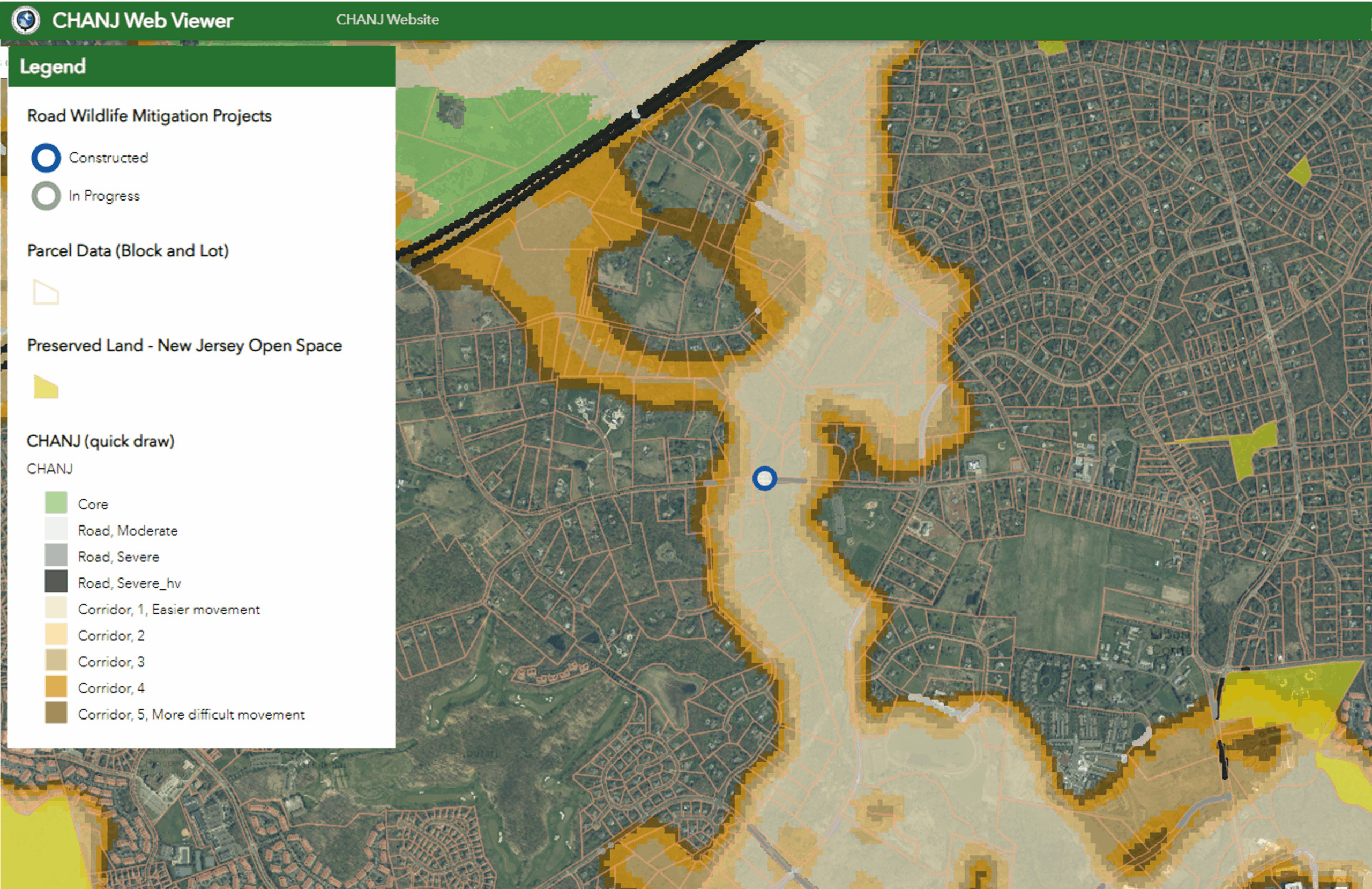Click the Legend panel header
The height and width of the screenshot is (889, 1372).
point(202,66)
